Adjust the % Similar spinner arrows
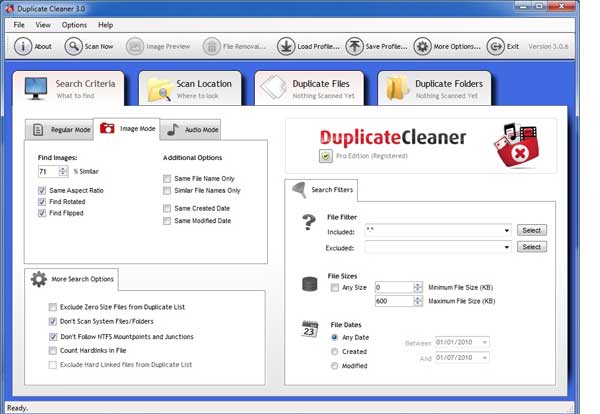 [63, 171]
